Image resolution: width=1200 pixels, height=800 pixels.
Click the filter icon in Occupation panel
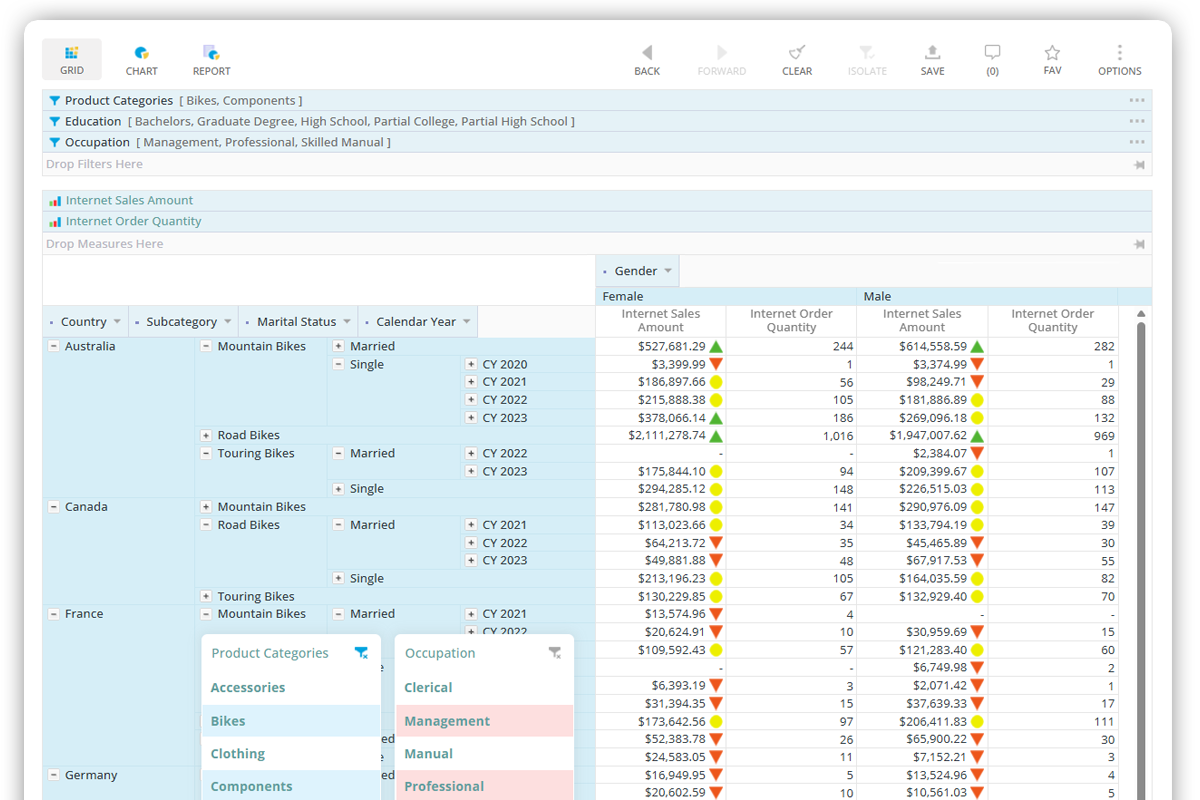tap(555, 653)
